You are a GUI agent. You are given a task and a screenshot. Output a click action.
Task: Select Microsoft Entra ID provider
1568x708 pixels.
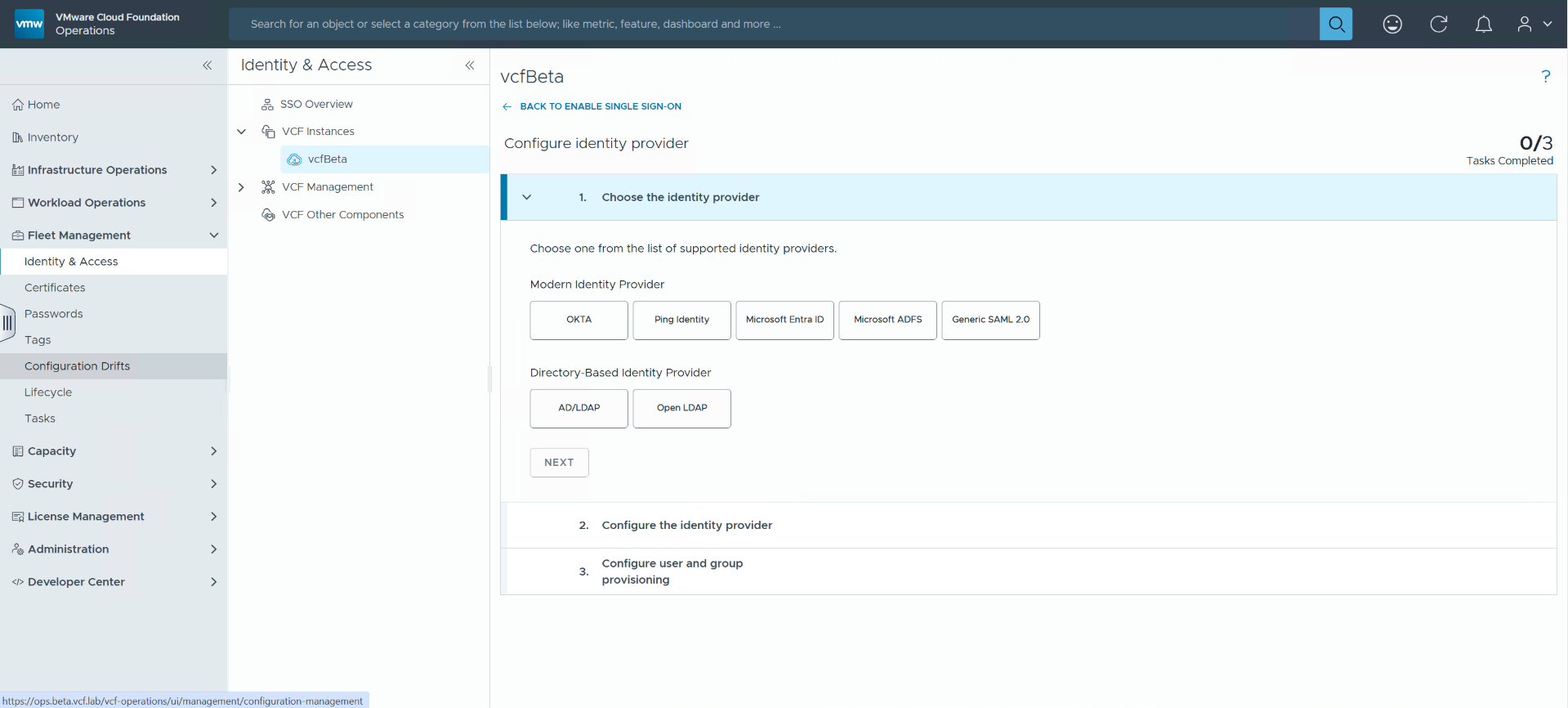[785, 320]
